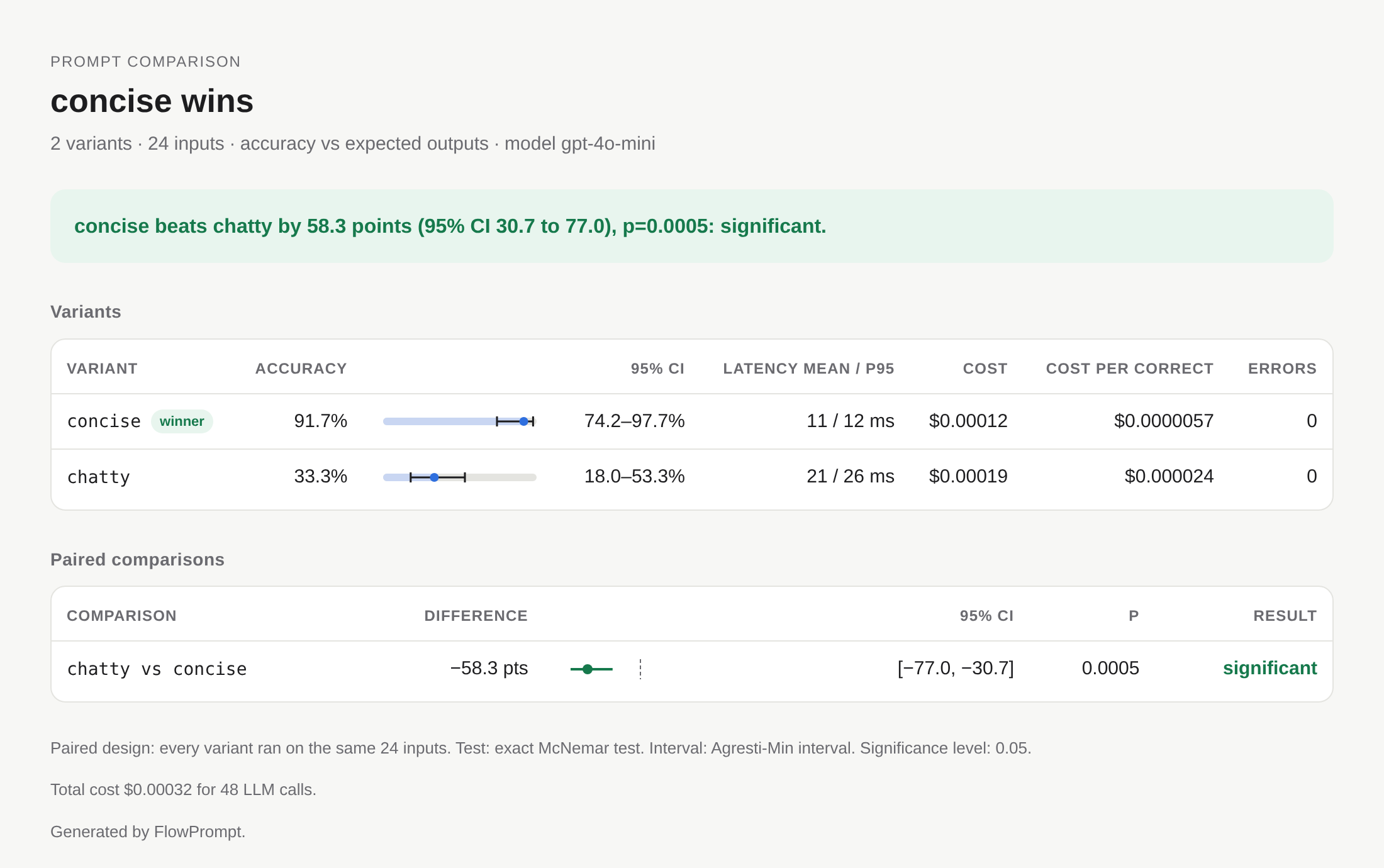Click the $0.000024 cost per correct value
The width and height of the screenshot is (1384, 868).
coord(1169,476)
